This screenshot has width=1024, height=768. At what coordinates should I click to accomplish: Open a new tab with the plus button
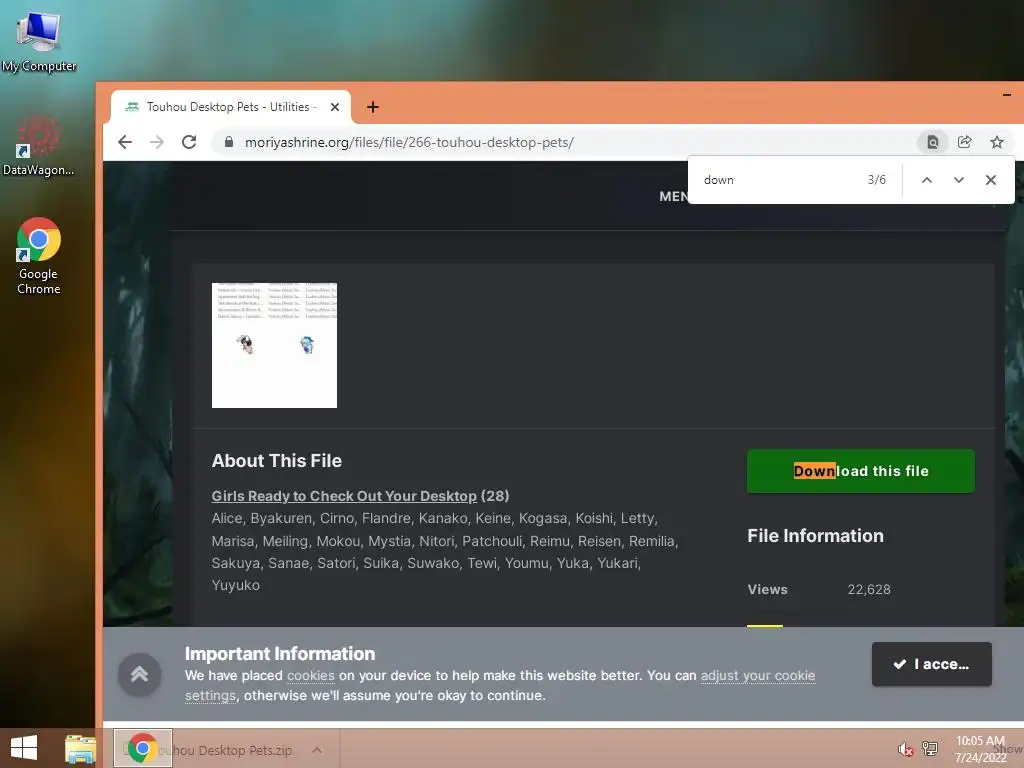click(x=373, y=107)
